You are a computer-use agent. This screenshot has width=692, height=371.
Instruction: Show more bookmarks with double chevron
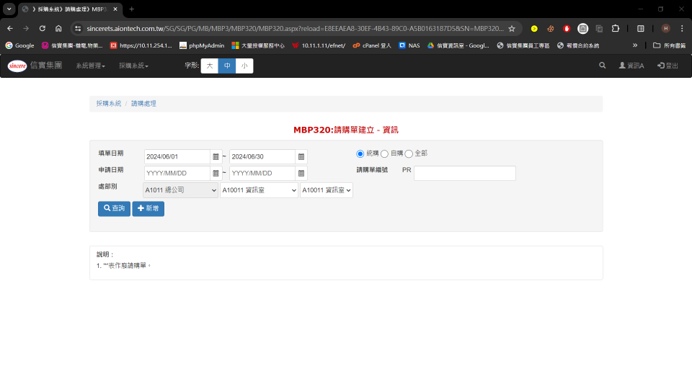pyautogui.click(x=635, y=45)
